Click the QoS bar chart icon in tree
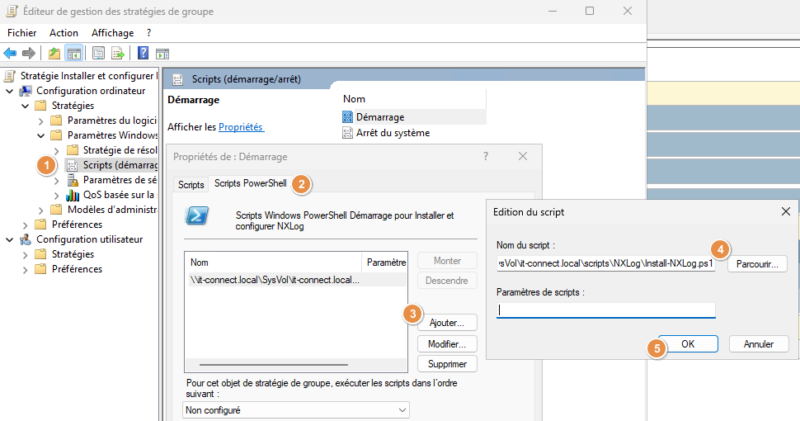Screen dimensions: 800x421 pyautogui.click(x=73, y=195)
